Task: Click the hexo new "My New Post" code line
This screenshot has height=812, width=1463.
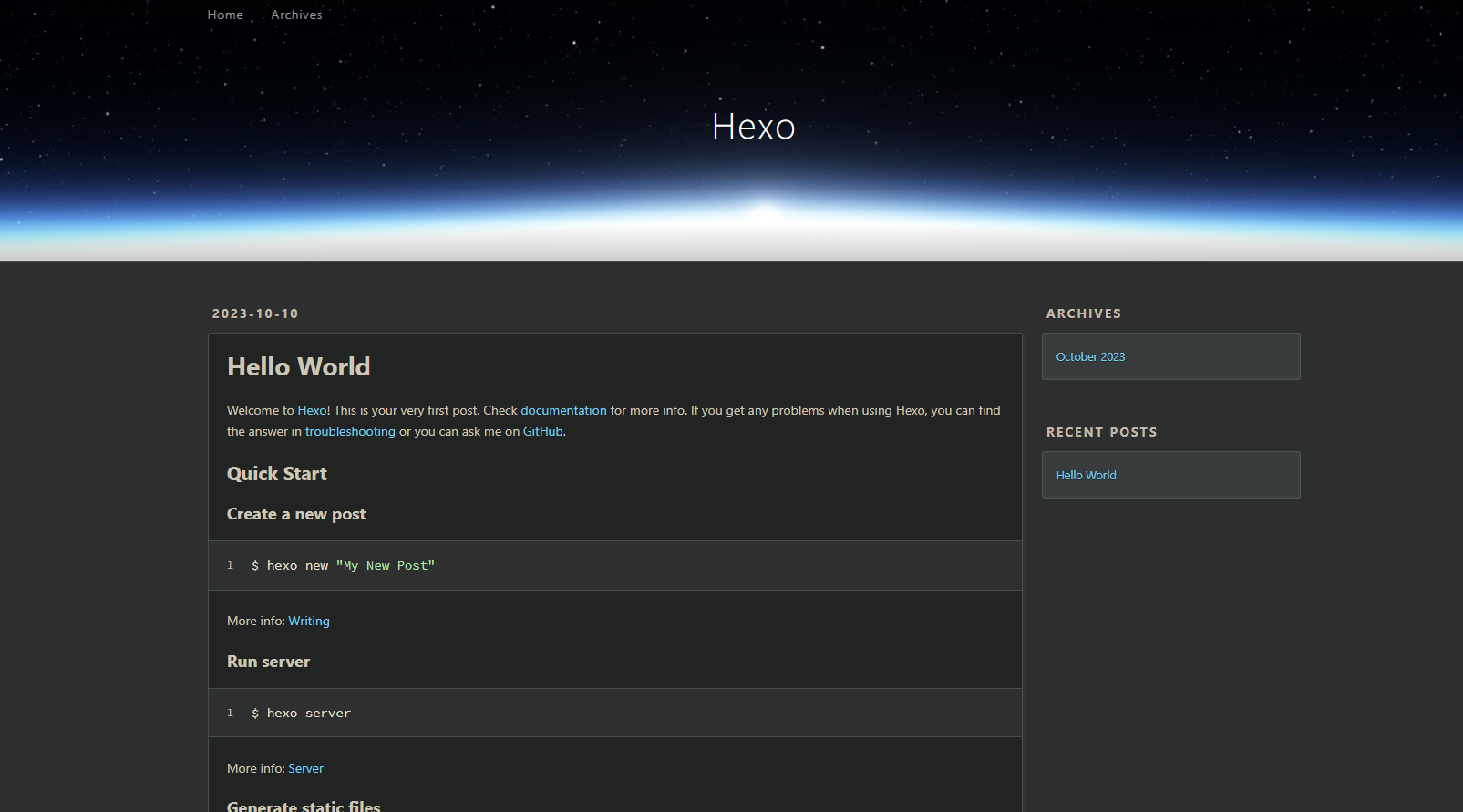Action: pyautogui.click(x=343, y=566)
